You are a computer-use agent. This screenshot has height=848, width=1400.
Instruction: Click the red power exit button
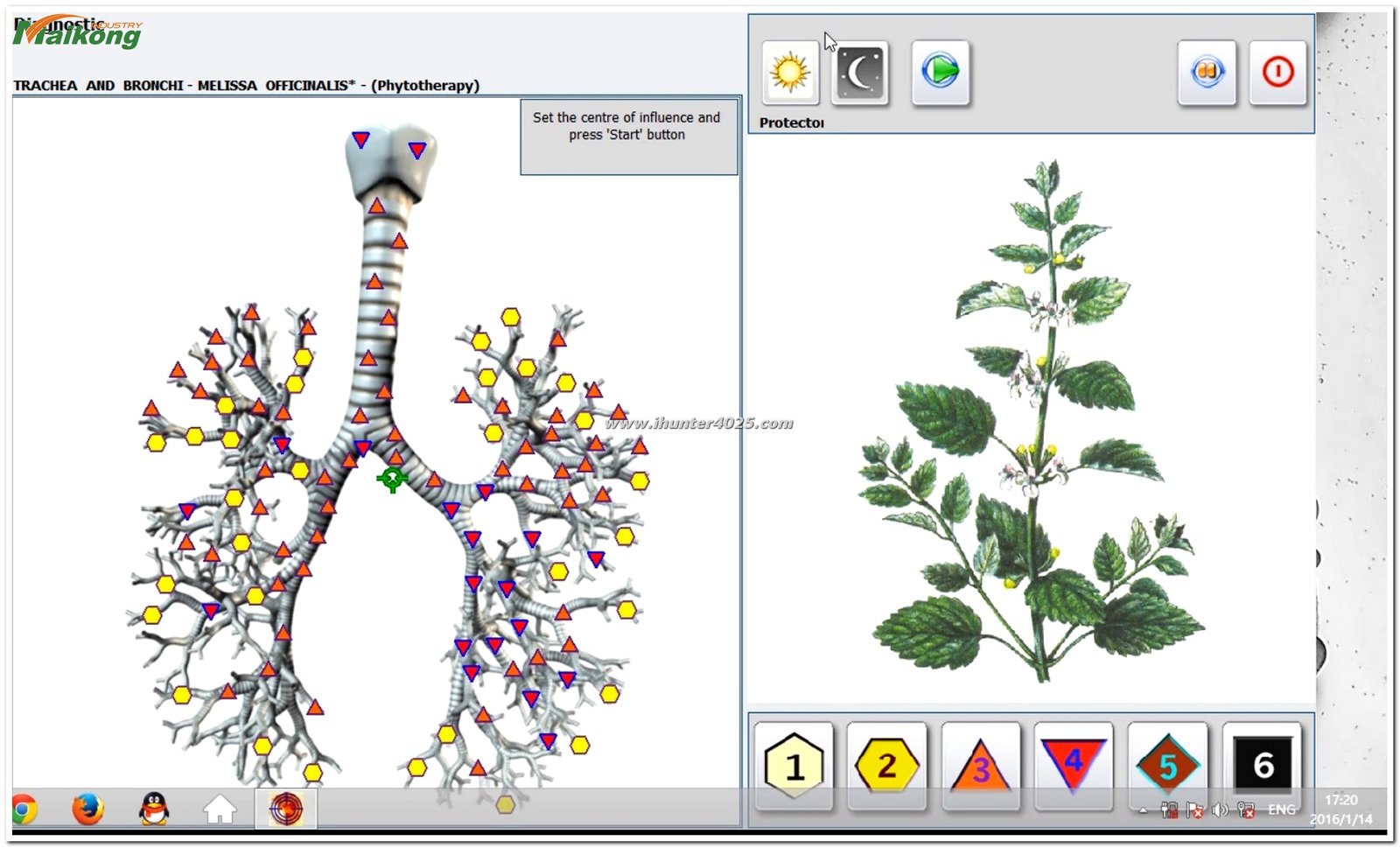click(x=1277, y=73)
